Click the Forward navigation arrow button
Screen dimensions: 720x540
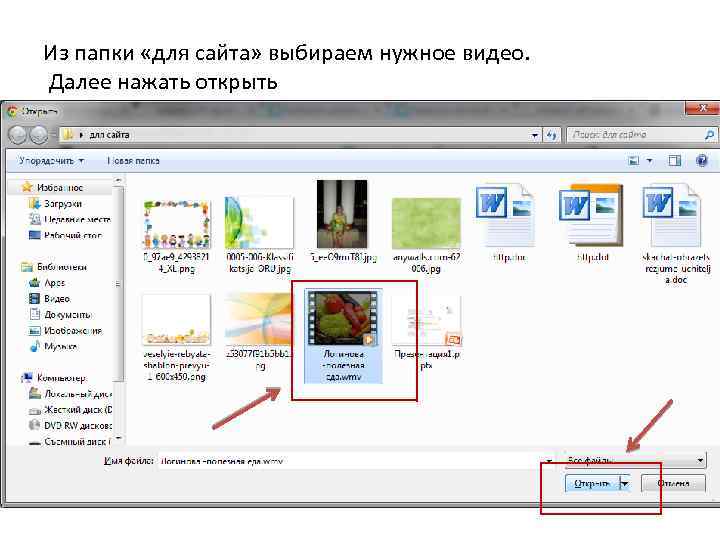39,135
